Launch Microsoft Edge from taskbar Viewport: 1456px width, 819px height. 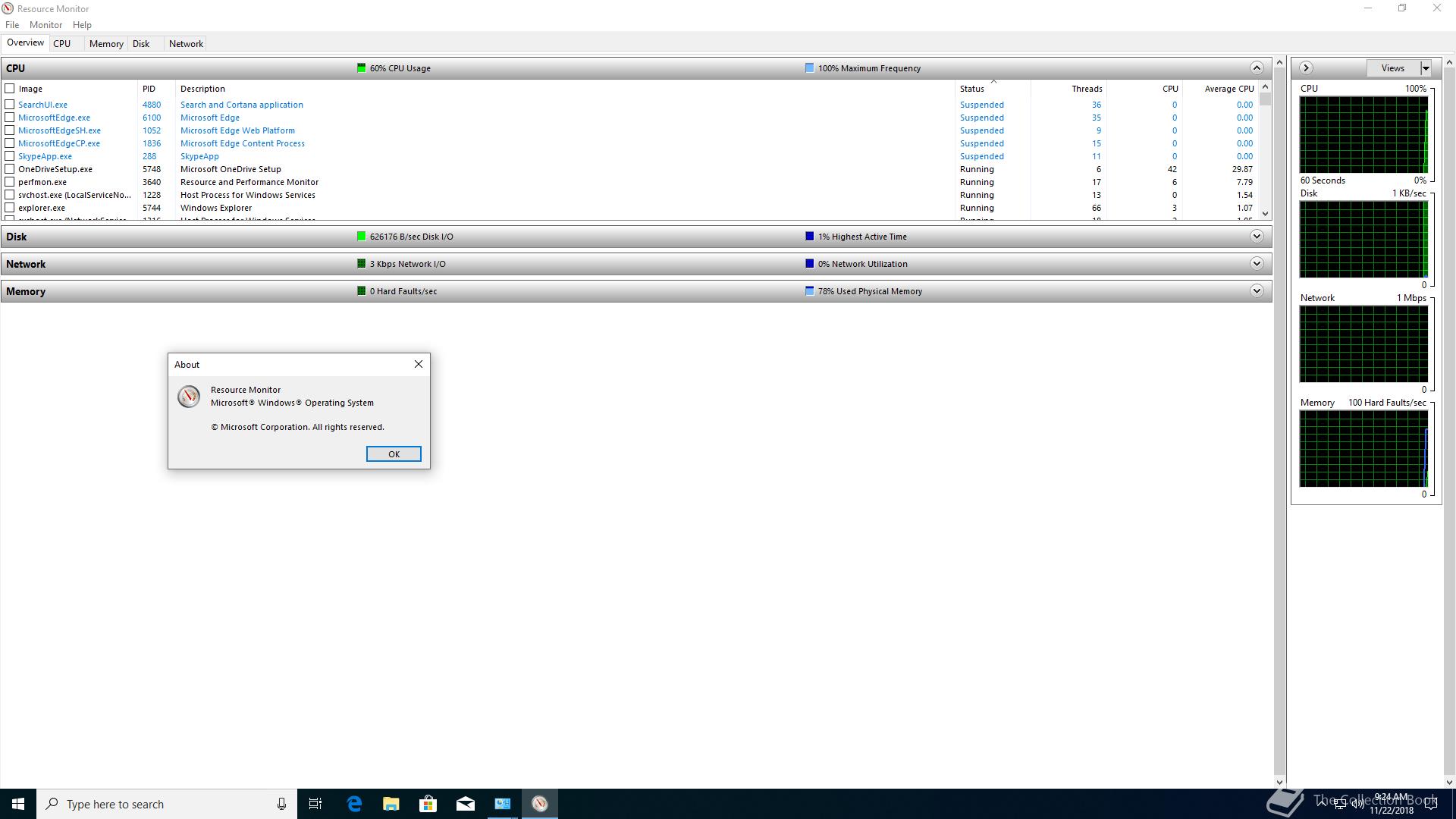click(x=354, y=804)
